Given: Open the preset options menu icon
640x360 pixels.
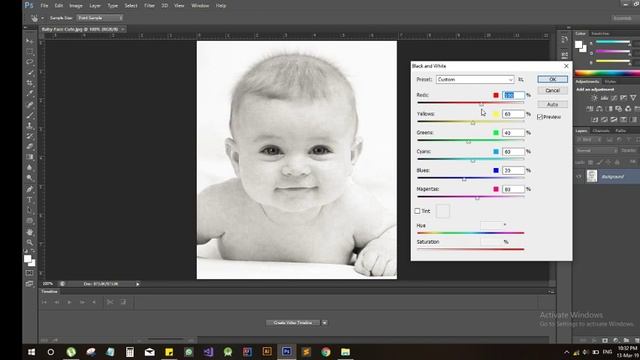Looking at the screenshot, I should (521, 80).
